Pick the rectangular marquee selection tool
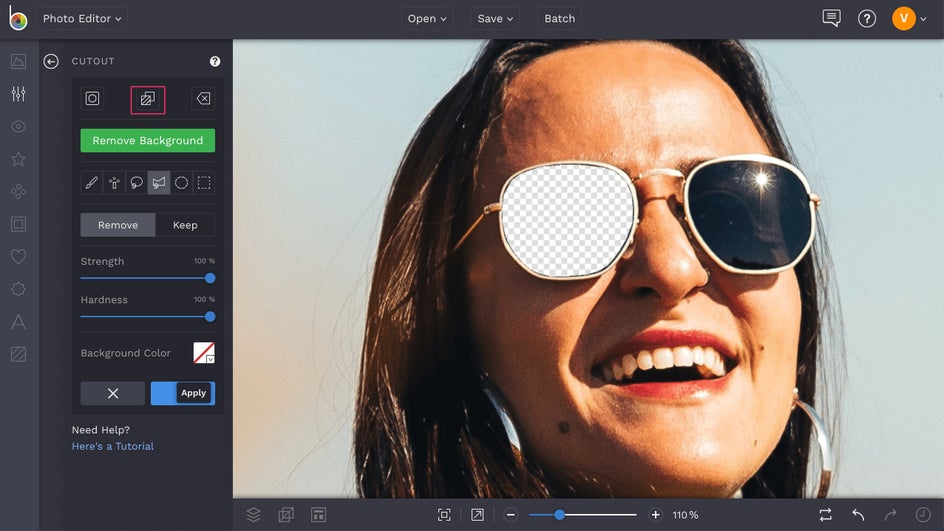 point(204,183)
